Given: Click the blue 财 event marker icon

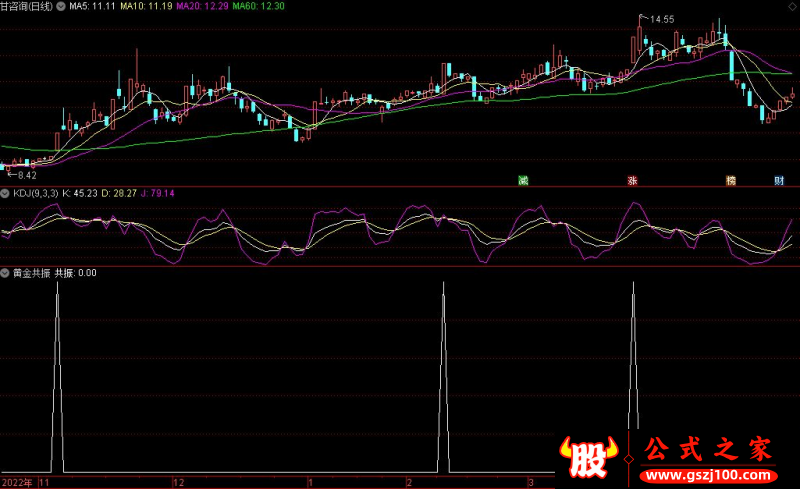Looking at the screenshot, I should click(779, 181).
